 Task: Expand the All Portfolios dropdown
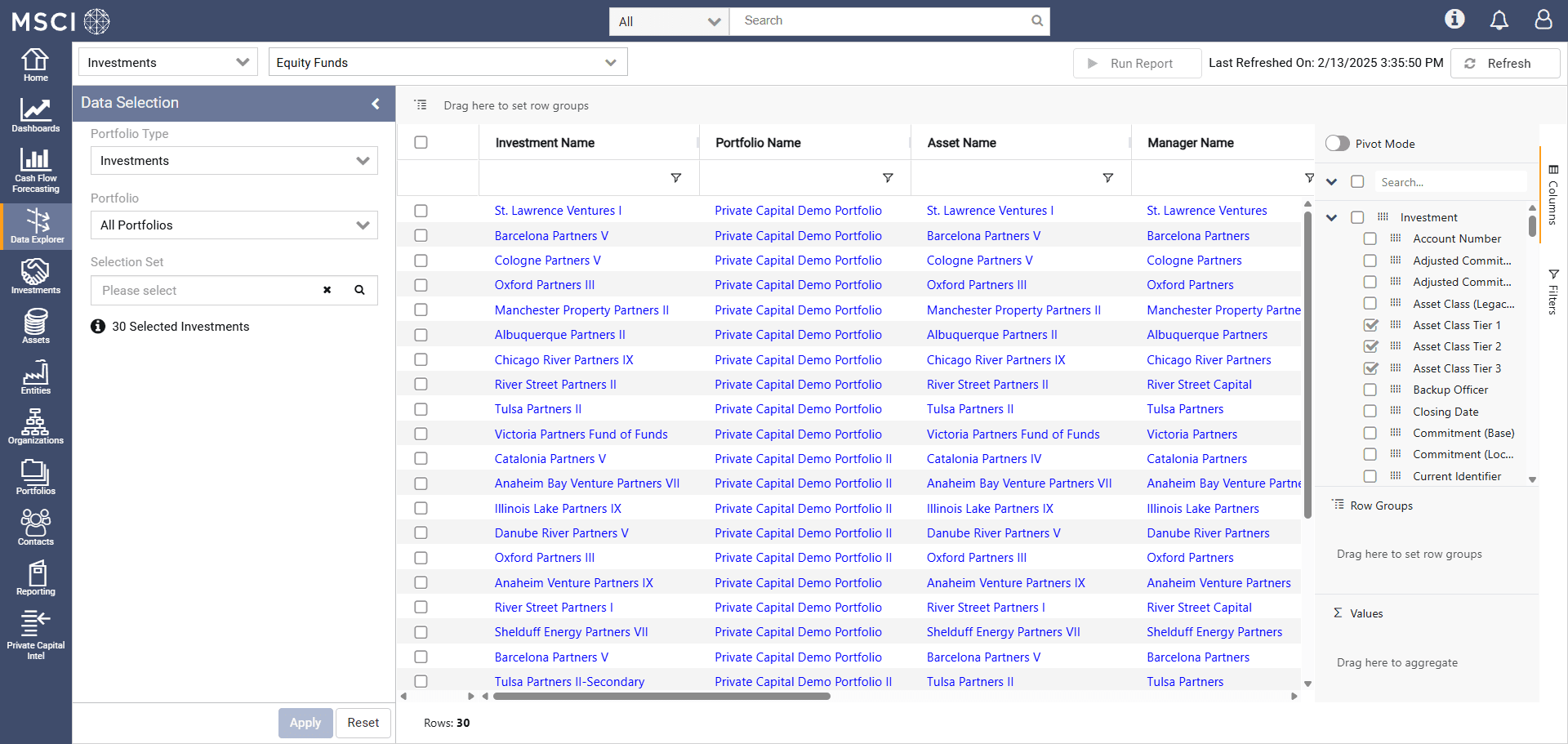coord(234,225)
